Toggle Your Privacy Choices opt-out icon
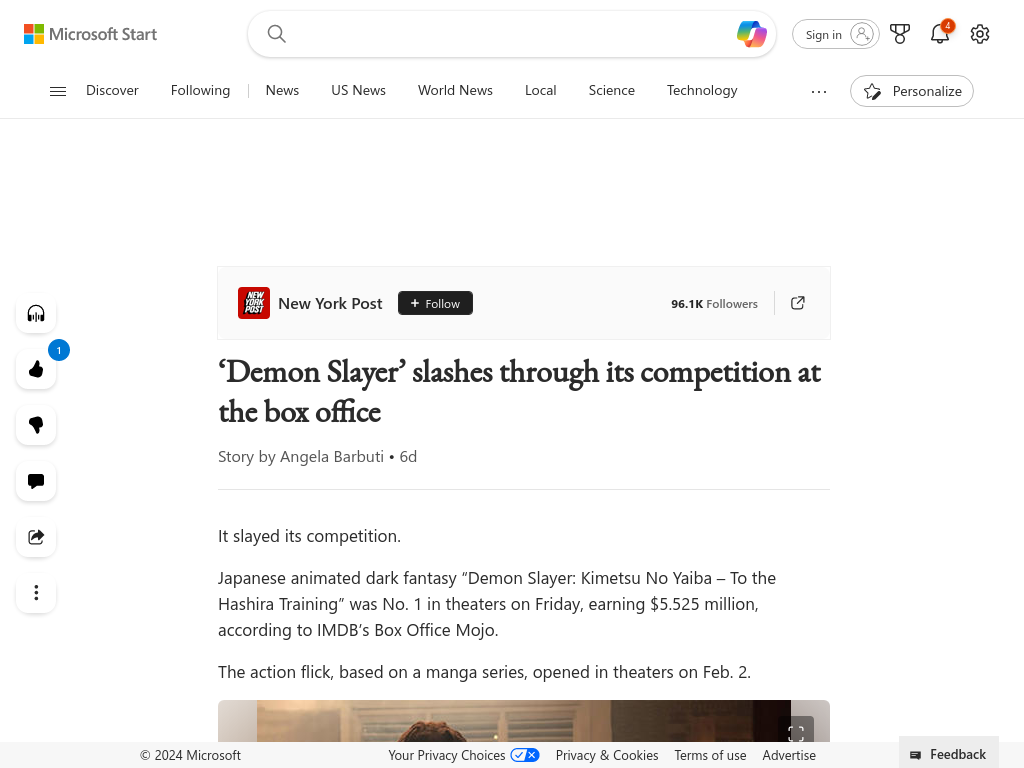Screen dimensions: 1024x768 [525, 755]
